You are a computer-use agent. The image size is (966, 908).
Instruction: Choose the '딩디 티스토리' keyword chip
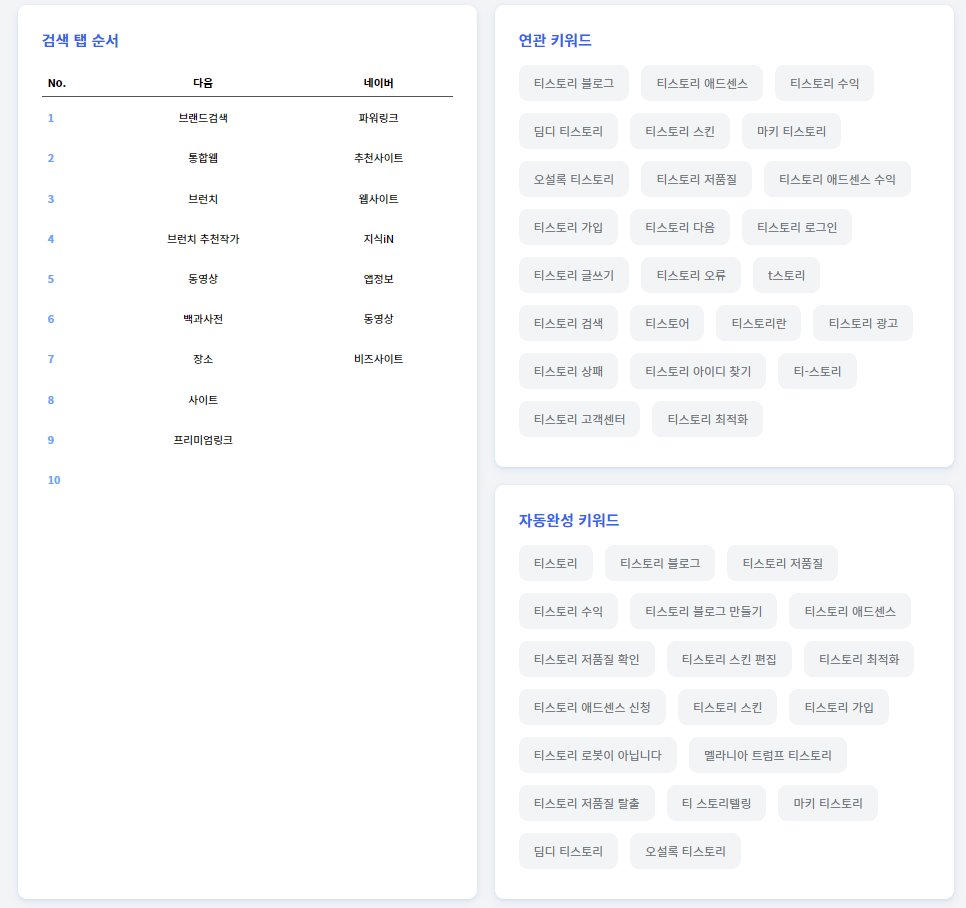[568, 131]
